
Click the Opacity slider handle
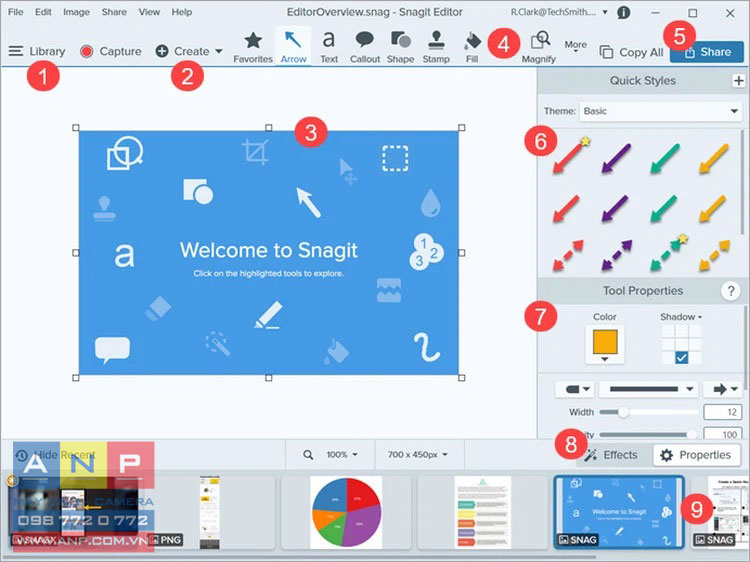pos(692,434)
